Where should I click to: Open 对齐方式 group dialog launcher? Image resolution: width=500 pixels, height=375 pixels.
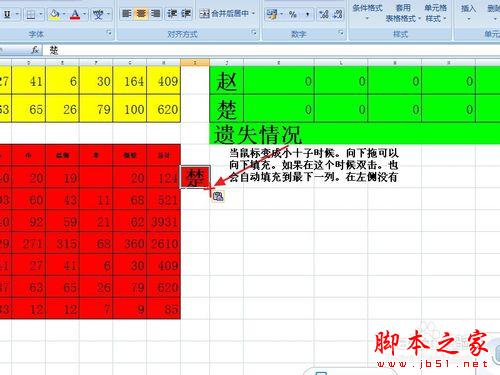click(254, 33)
